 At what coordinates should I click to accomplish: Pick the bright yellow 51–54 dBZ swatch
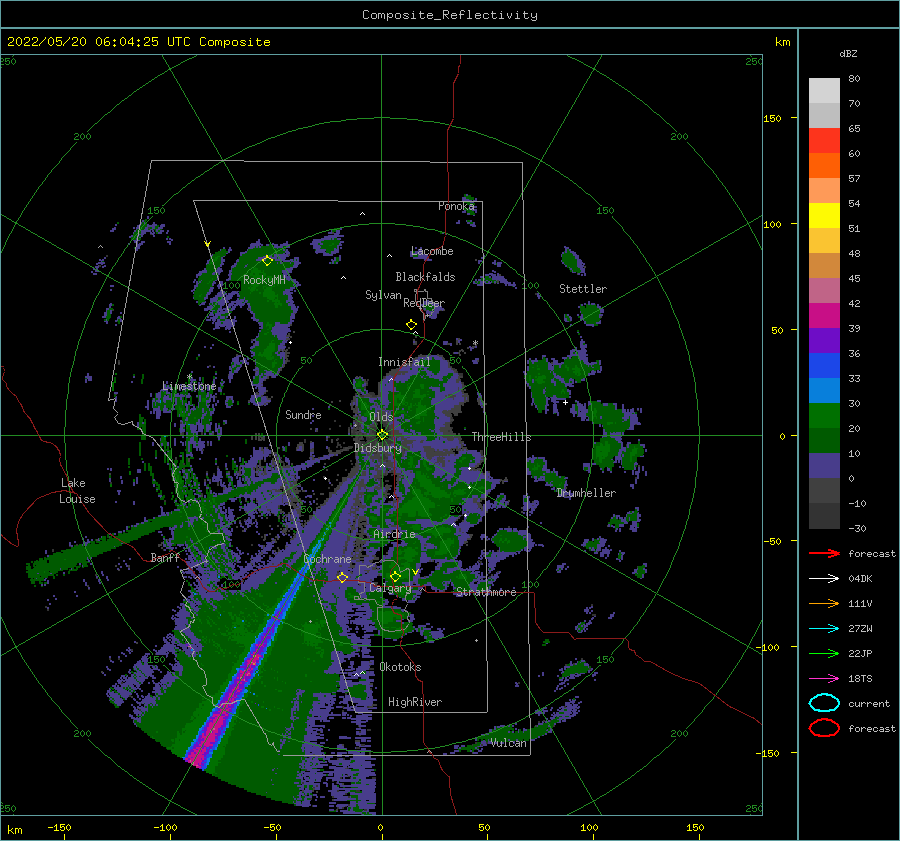coord(824,215)
